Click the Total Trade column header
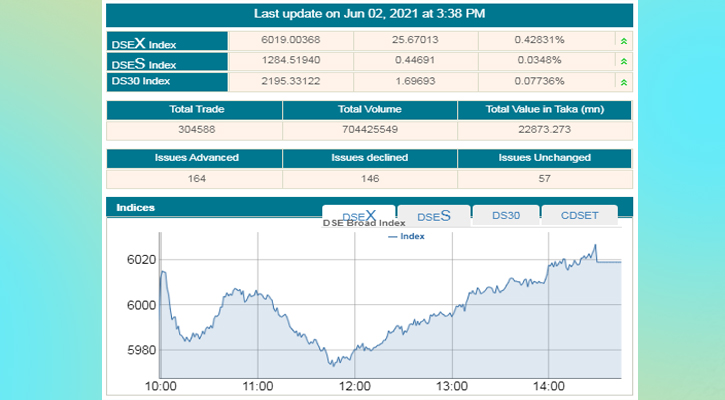 point(194,110)
